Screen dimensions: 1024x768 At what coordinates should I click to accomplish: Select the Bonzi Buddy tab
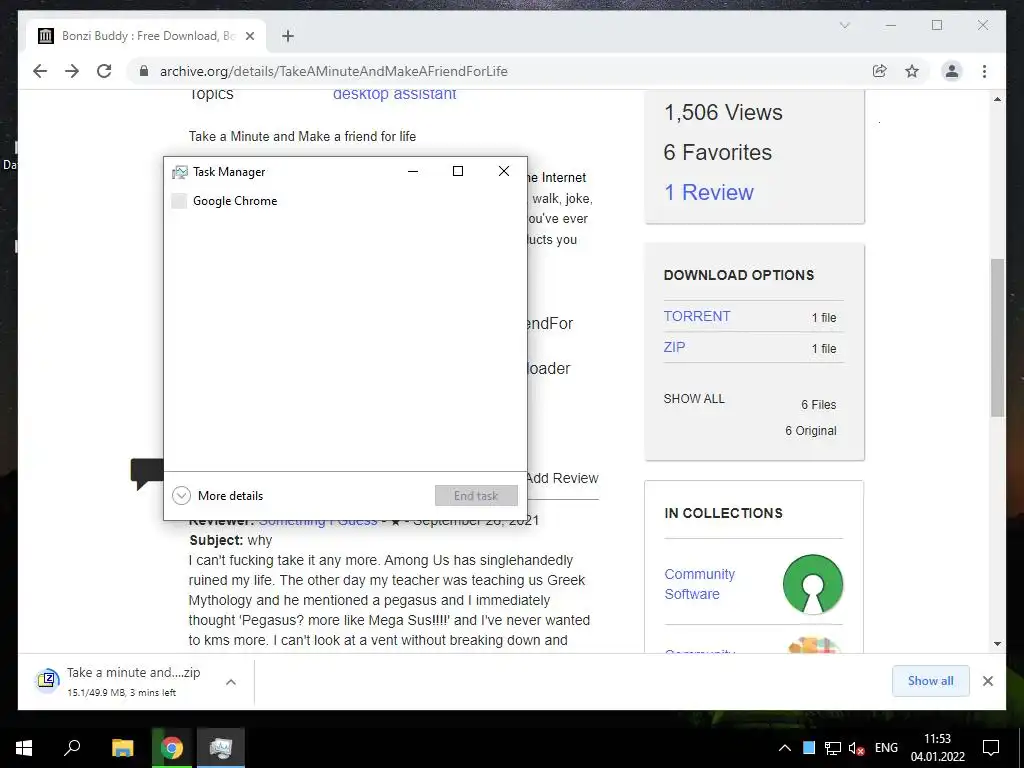146,36
